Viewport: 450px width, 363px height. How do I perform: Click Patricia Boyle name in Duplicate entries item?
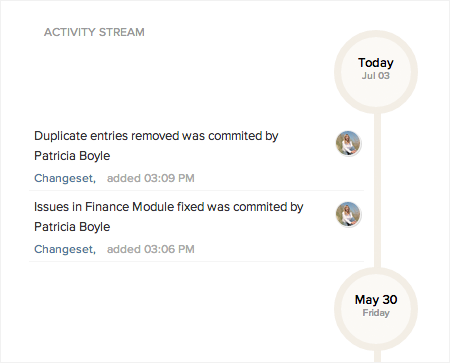tap(72, 156)
